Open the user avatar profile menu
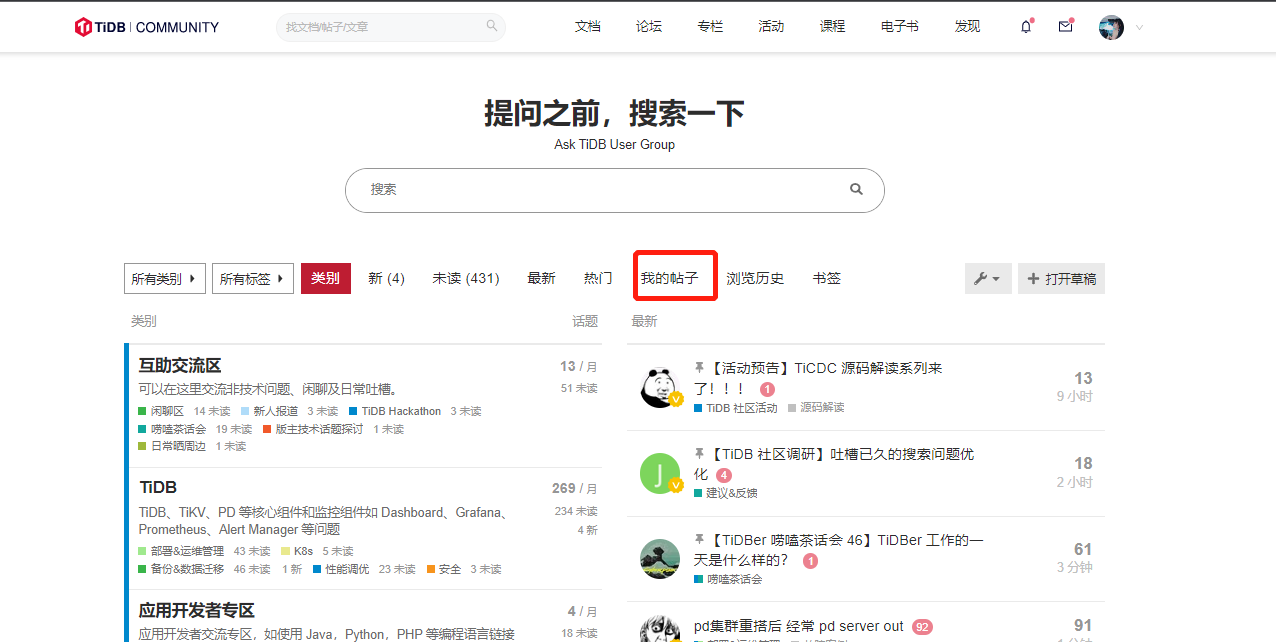1276x642 pixels. [x=1111, y=27]
